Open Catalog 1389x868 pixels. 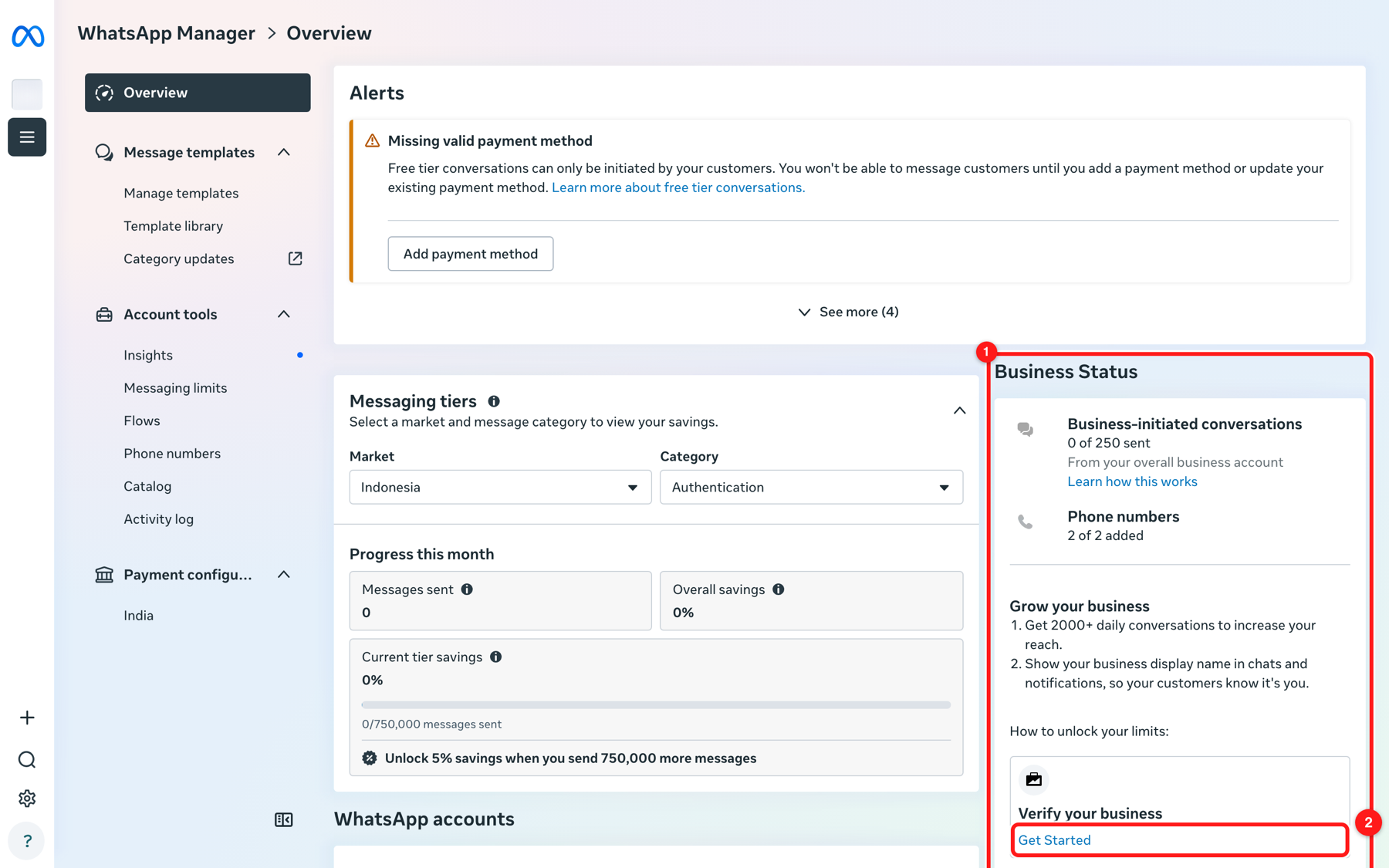147,486
